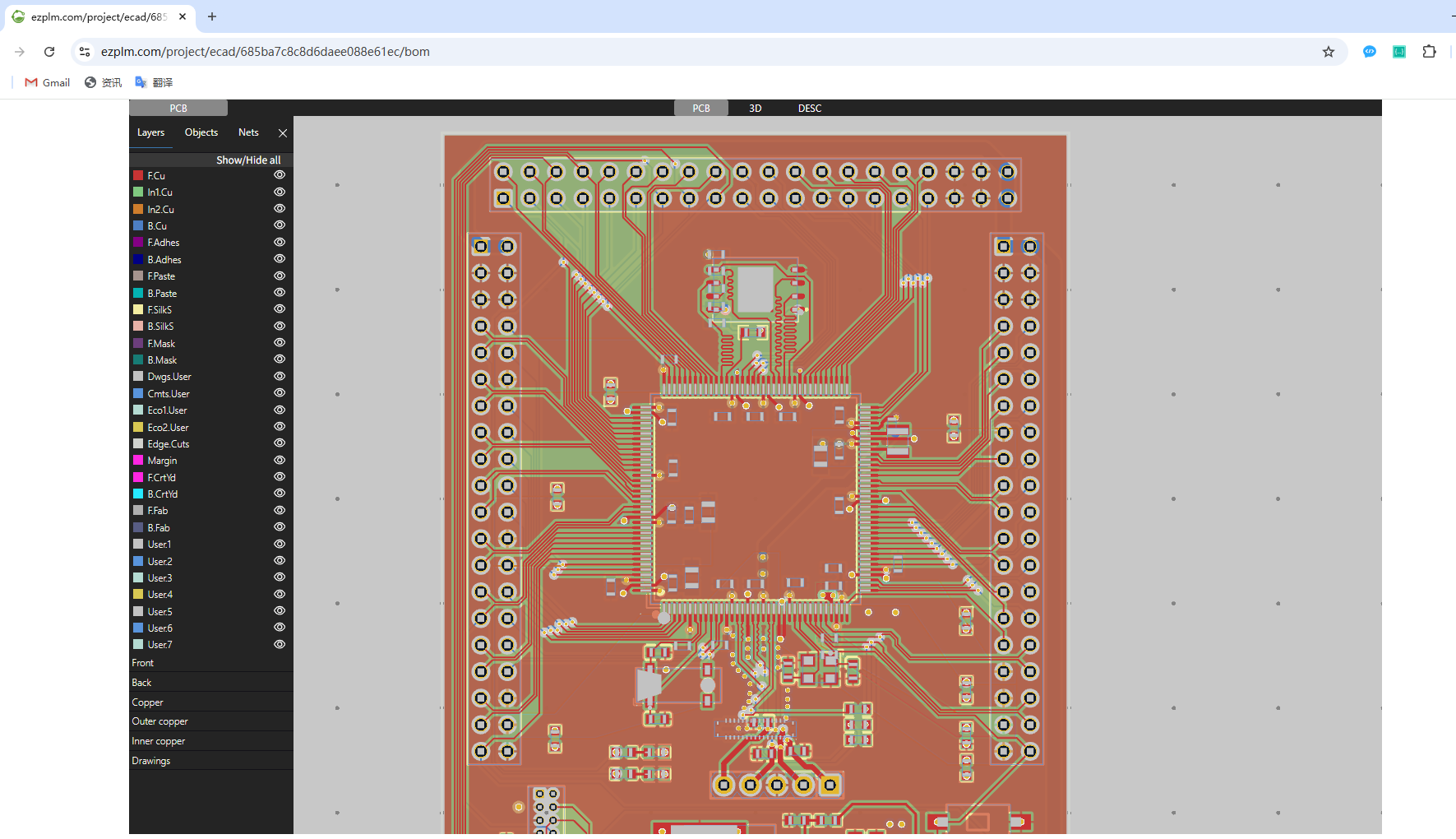This screenshot has height=839, width=1456.
Task: Hide the Eco1.User layer
Action: tap(280, 410)
